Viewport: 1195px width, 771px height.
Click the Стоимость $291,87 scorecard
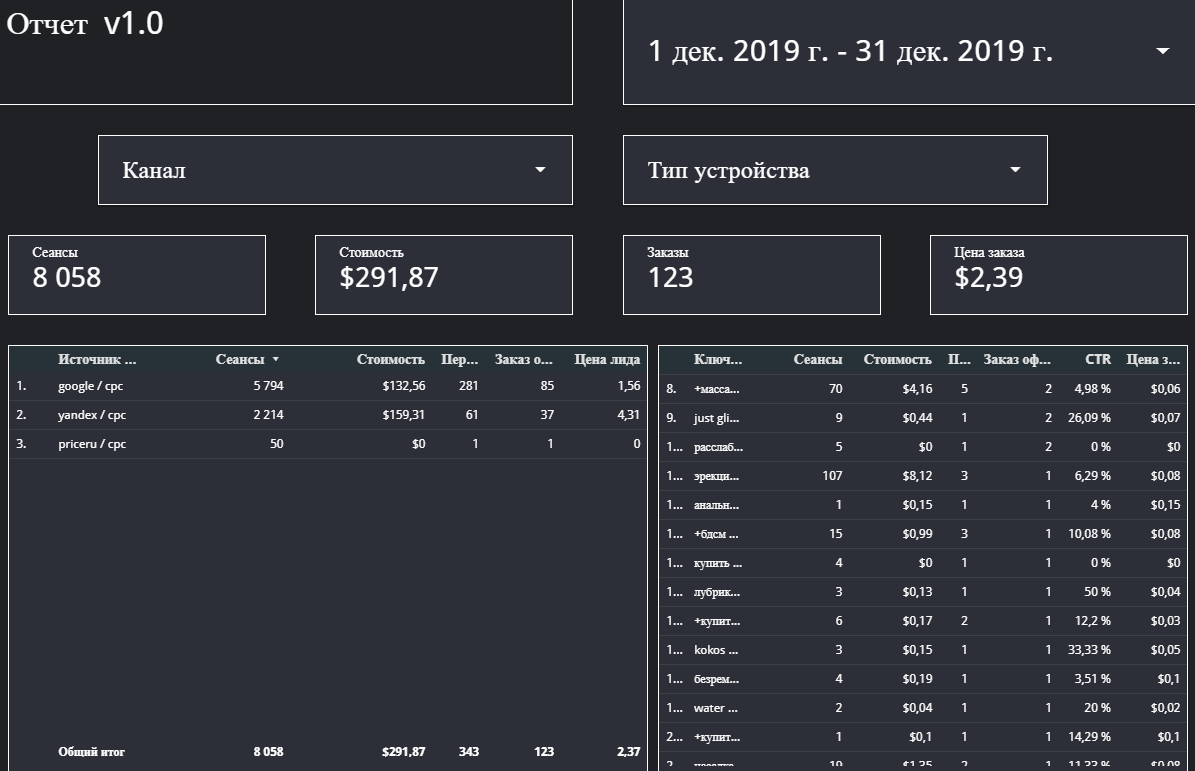point(443,275)
